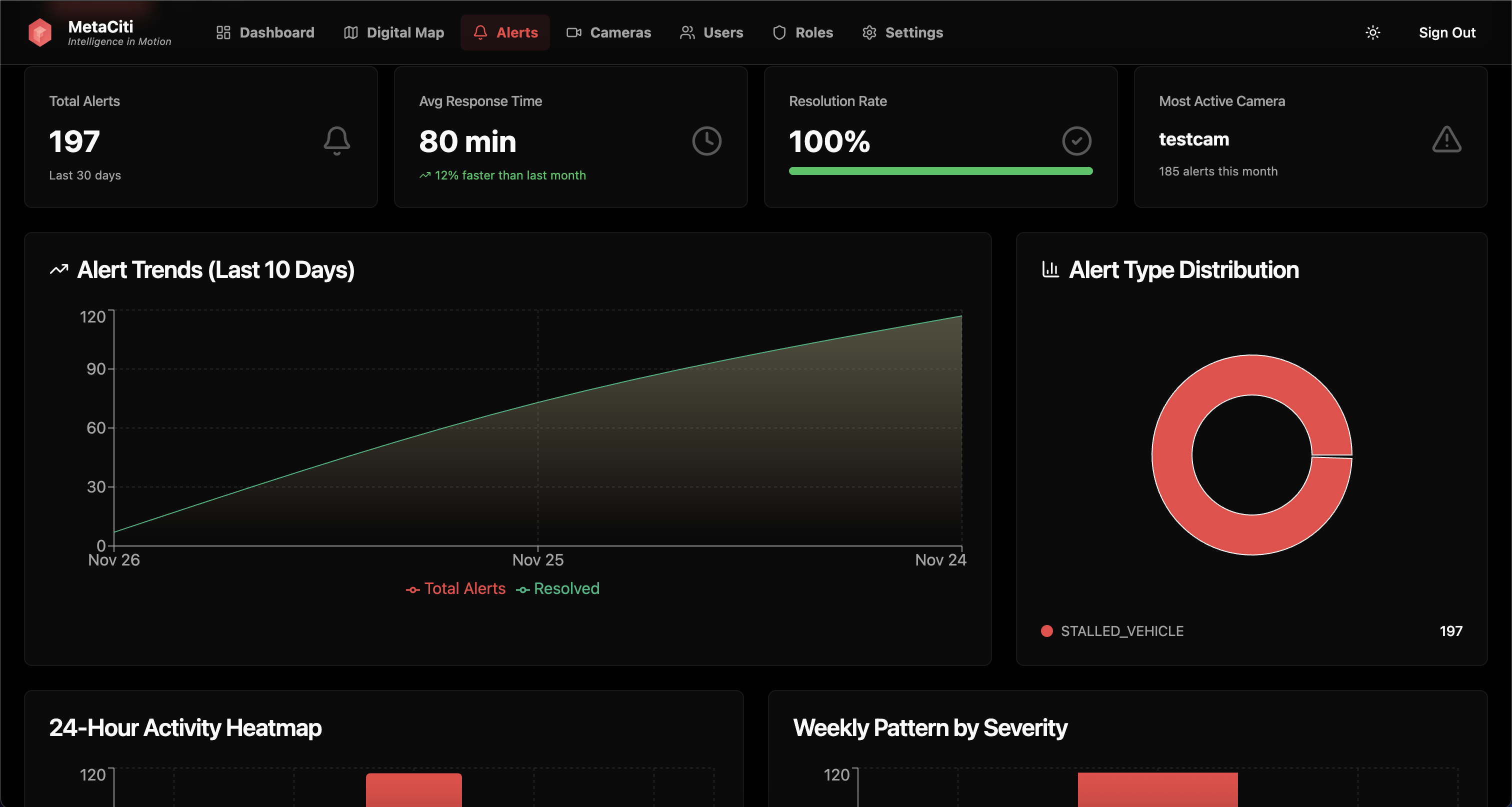Click the bell icon in Total Alerts card
Viewport: 1512px width, 807px height.
(337, 140)
